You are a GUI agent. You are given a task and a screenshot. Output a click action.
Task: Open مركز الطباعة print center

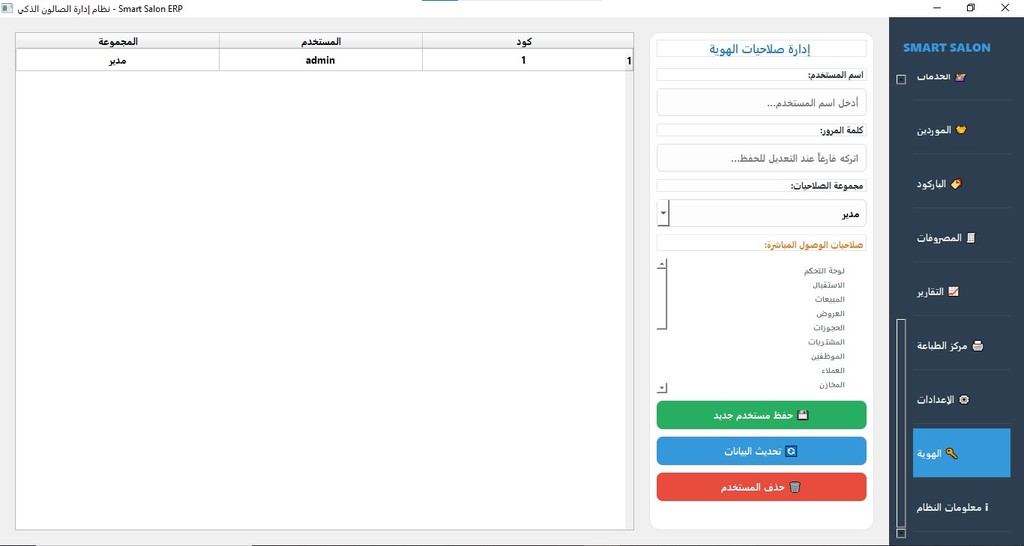click(961, 345)
